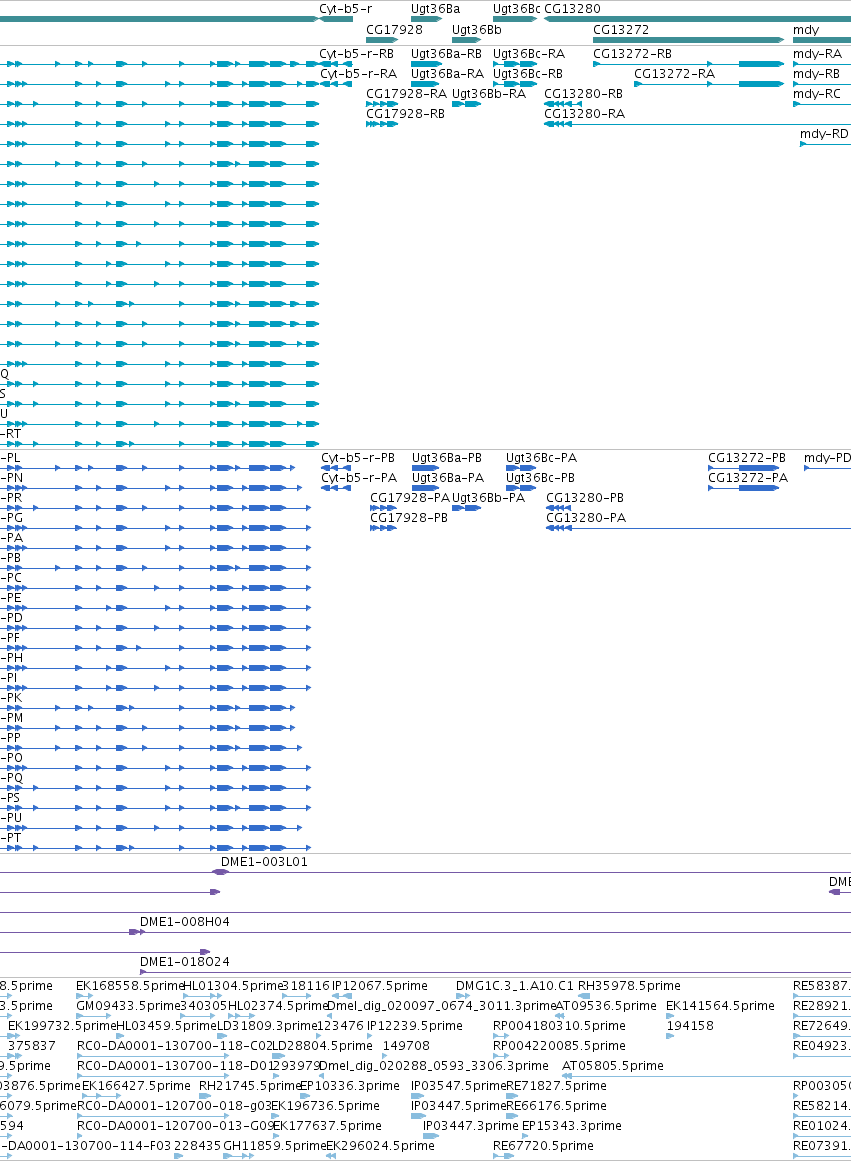Open the Ugt36Bc gene label
This screenshot has width=851, height=1161.
pyautogui.click(x=517, y=9)
